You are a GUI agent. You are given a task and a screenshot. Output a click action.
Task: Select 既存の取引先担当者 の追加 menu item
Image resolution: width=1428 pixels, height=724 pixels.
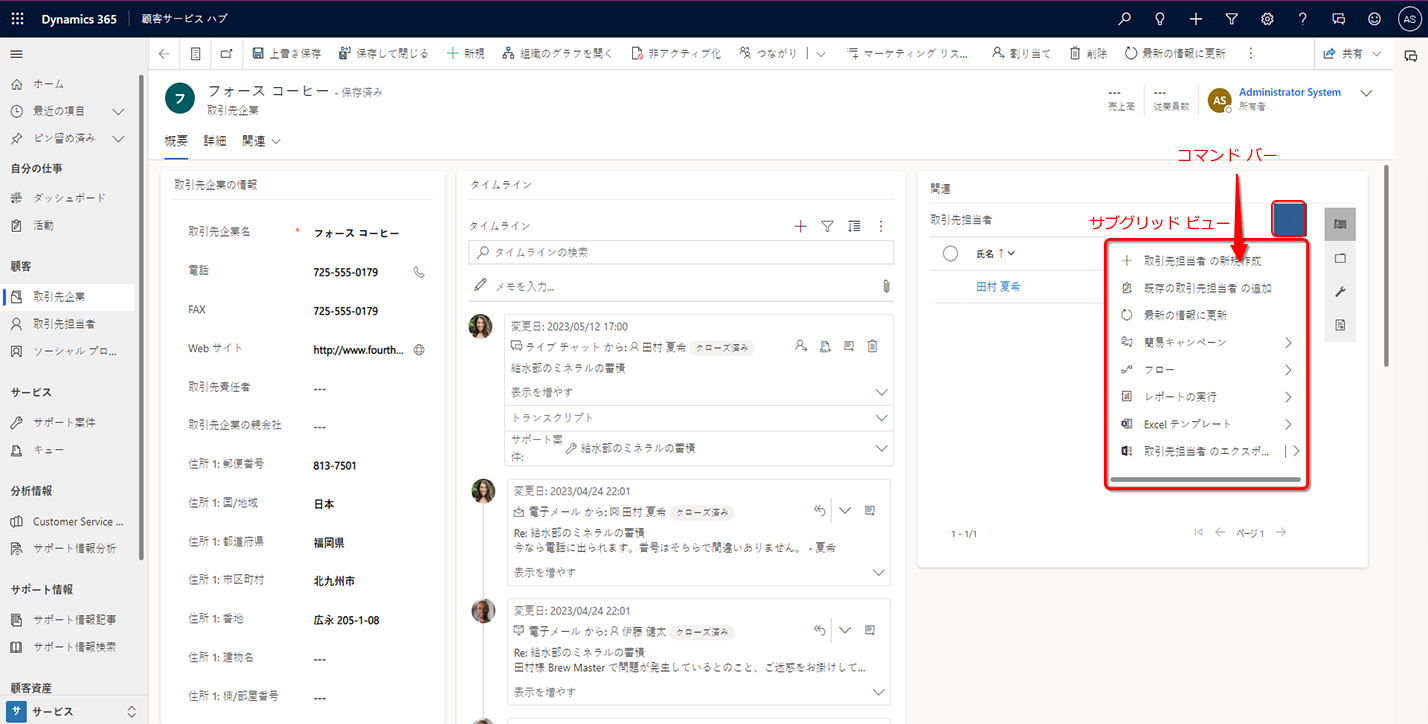[x=1207, y=288]
